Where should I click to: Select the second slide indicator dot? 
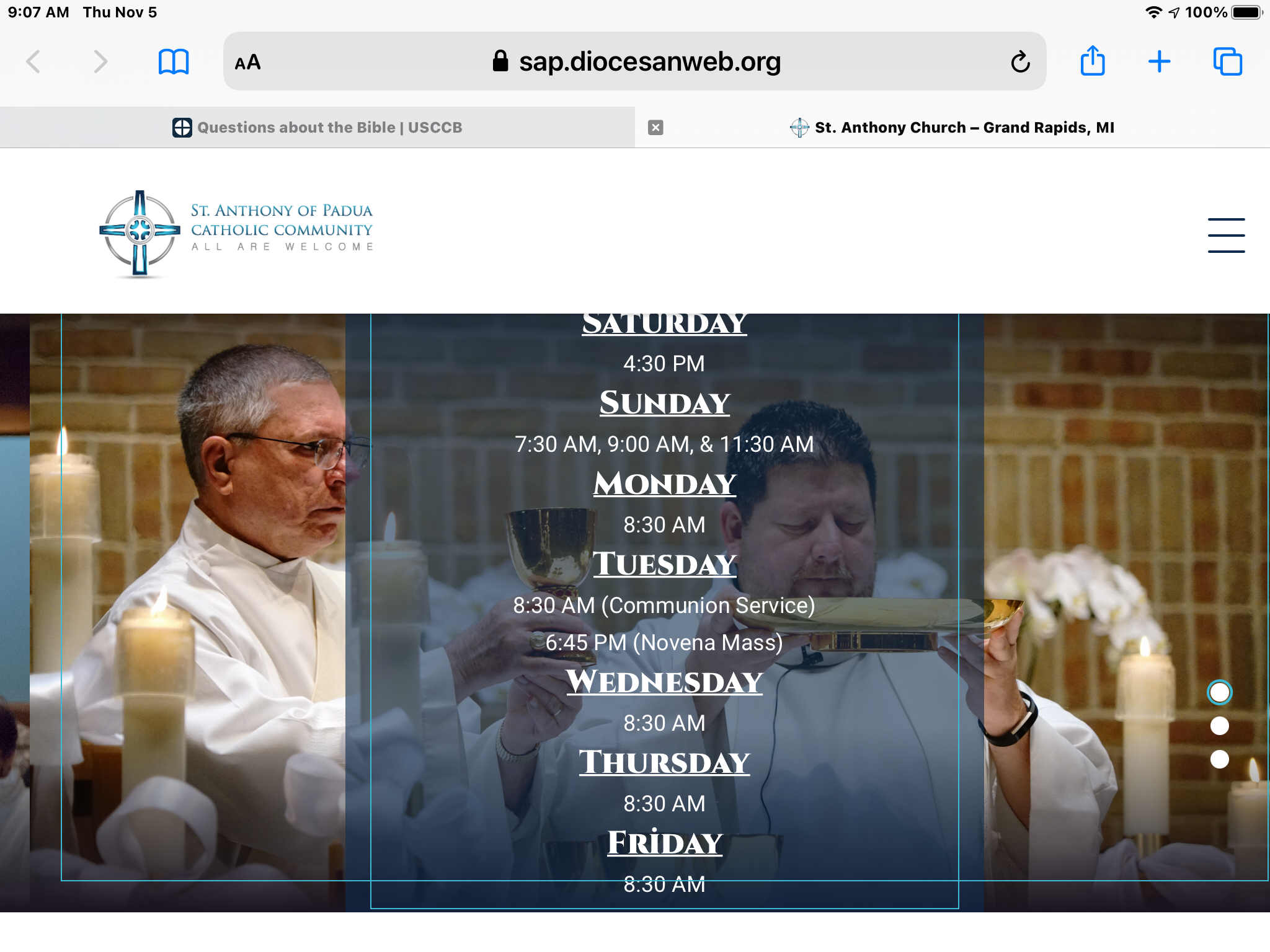click(x=1219, y=726)
